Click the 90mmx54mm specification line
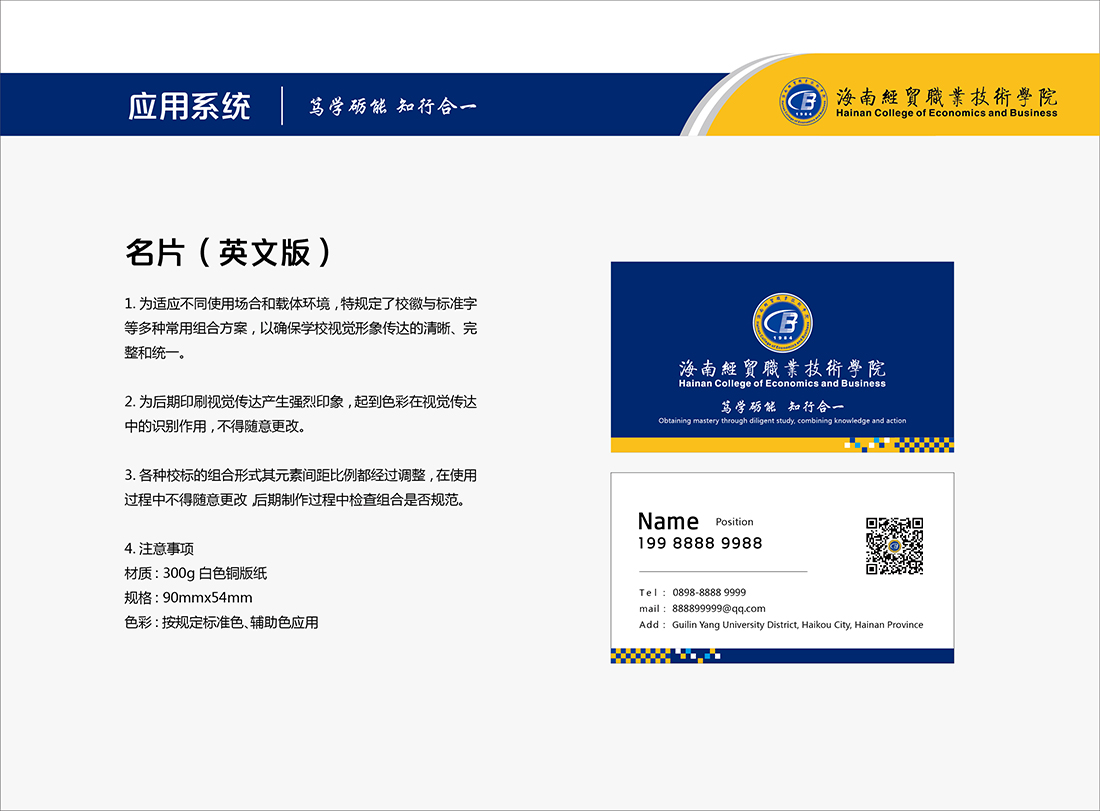1100x811 pixels. (188, 598)
